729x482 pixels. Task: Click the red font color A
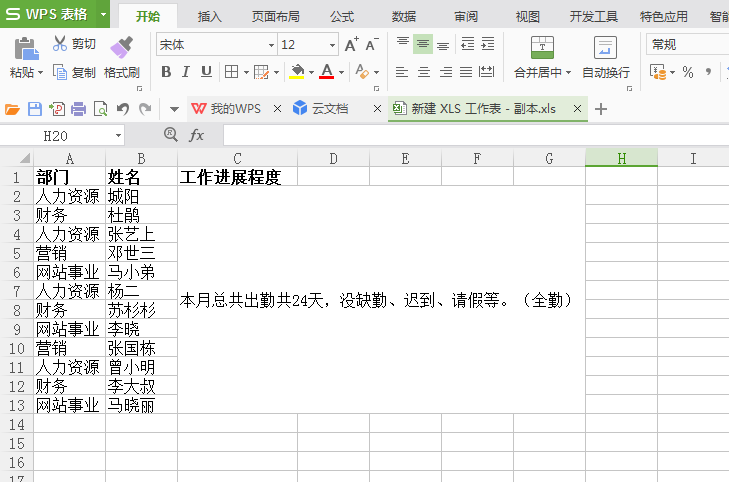coord(327,72)
